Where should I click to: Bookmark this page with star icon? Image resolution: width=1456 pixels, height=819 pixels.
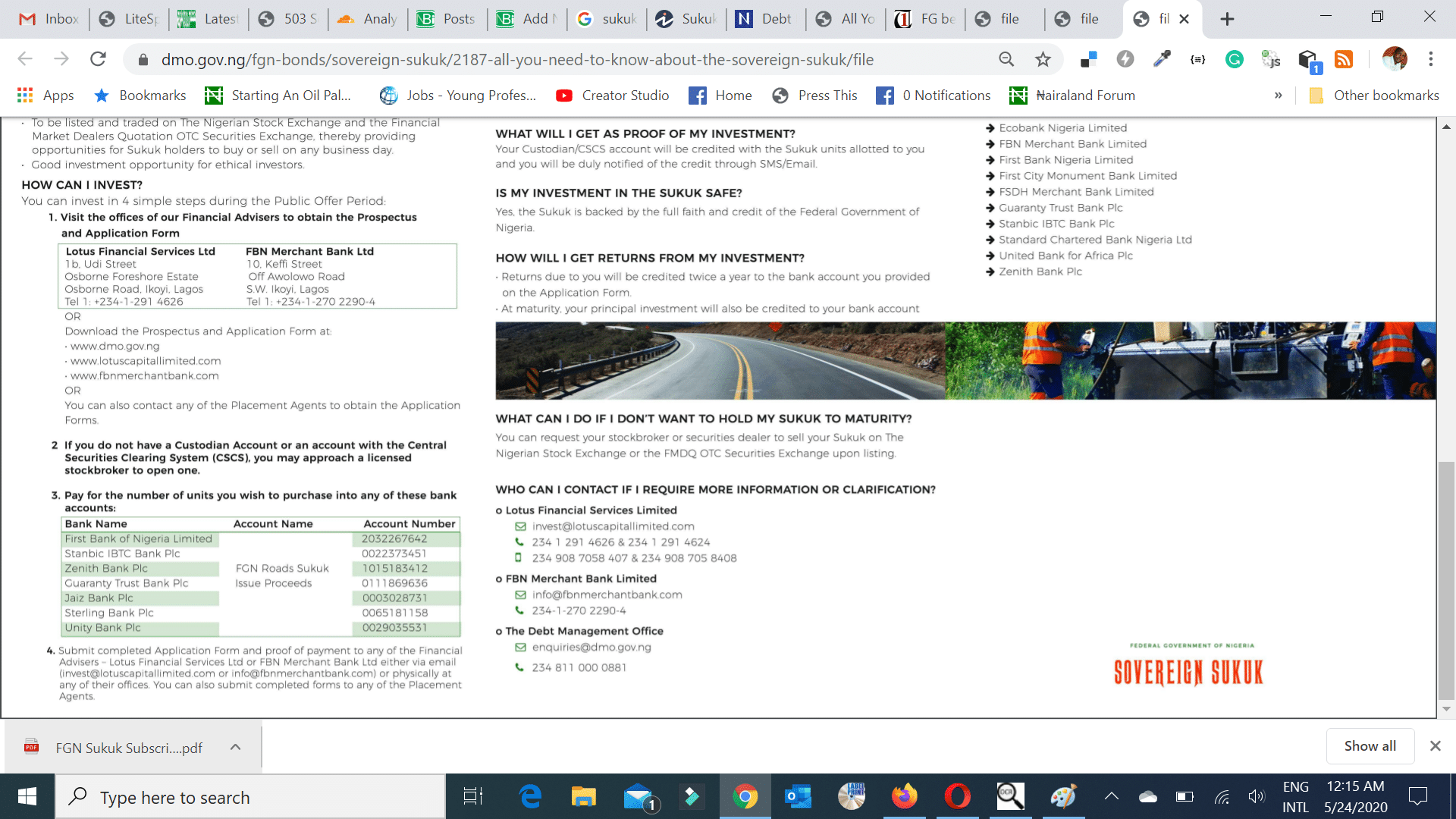pos(1043,59)
